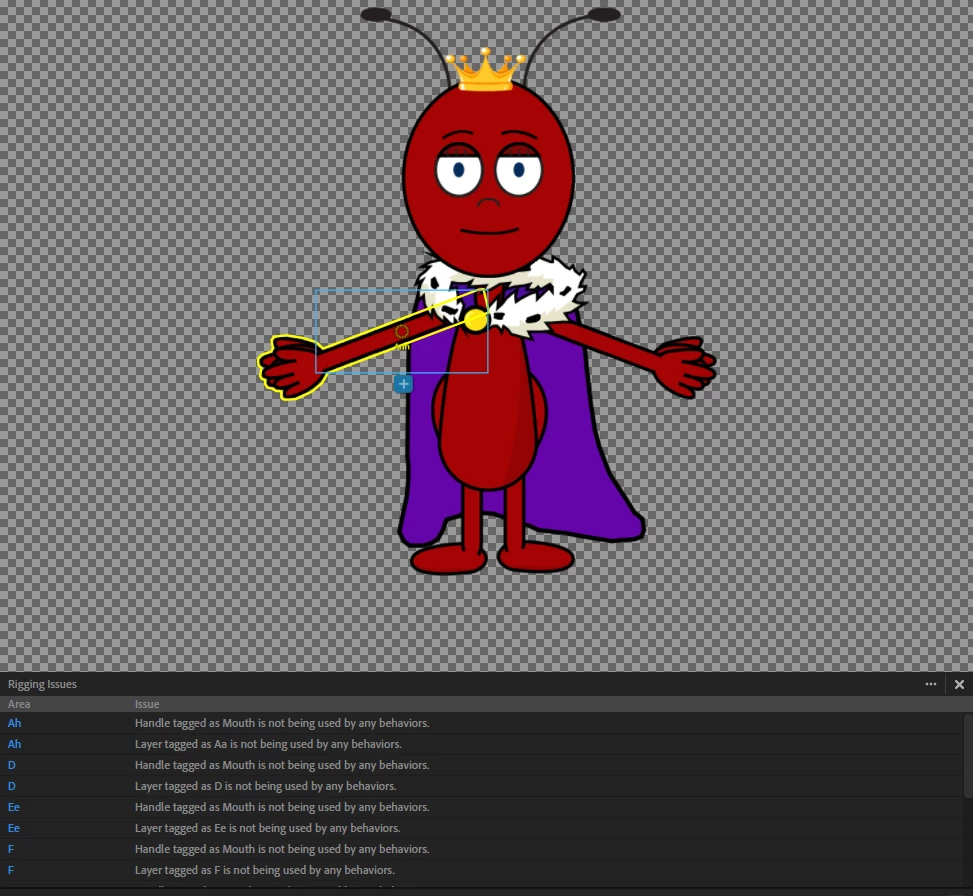Viewport: 973px width, 896px height.
Task: Click the Area column header
Action: tap(19, 704)
